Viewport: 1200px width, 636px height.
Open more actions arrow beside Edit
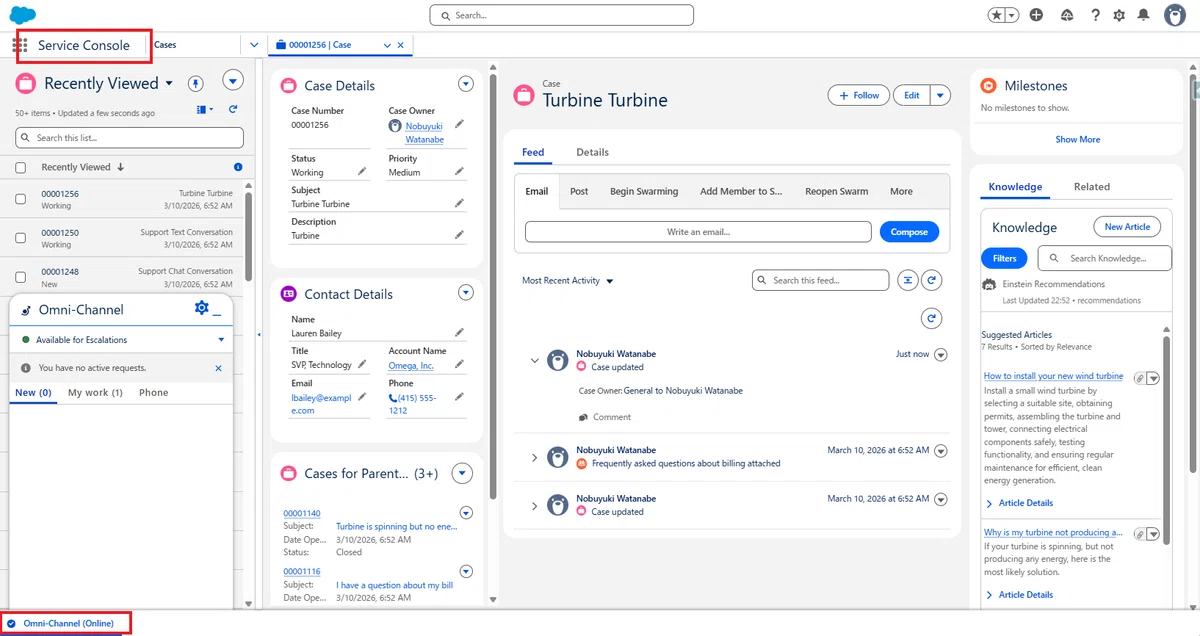940,95
